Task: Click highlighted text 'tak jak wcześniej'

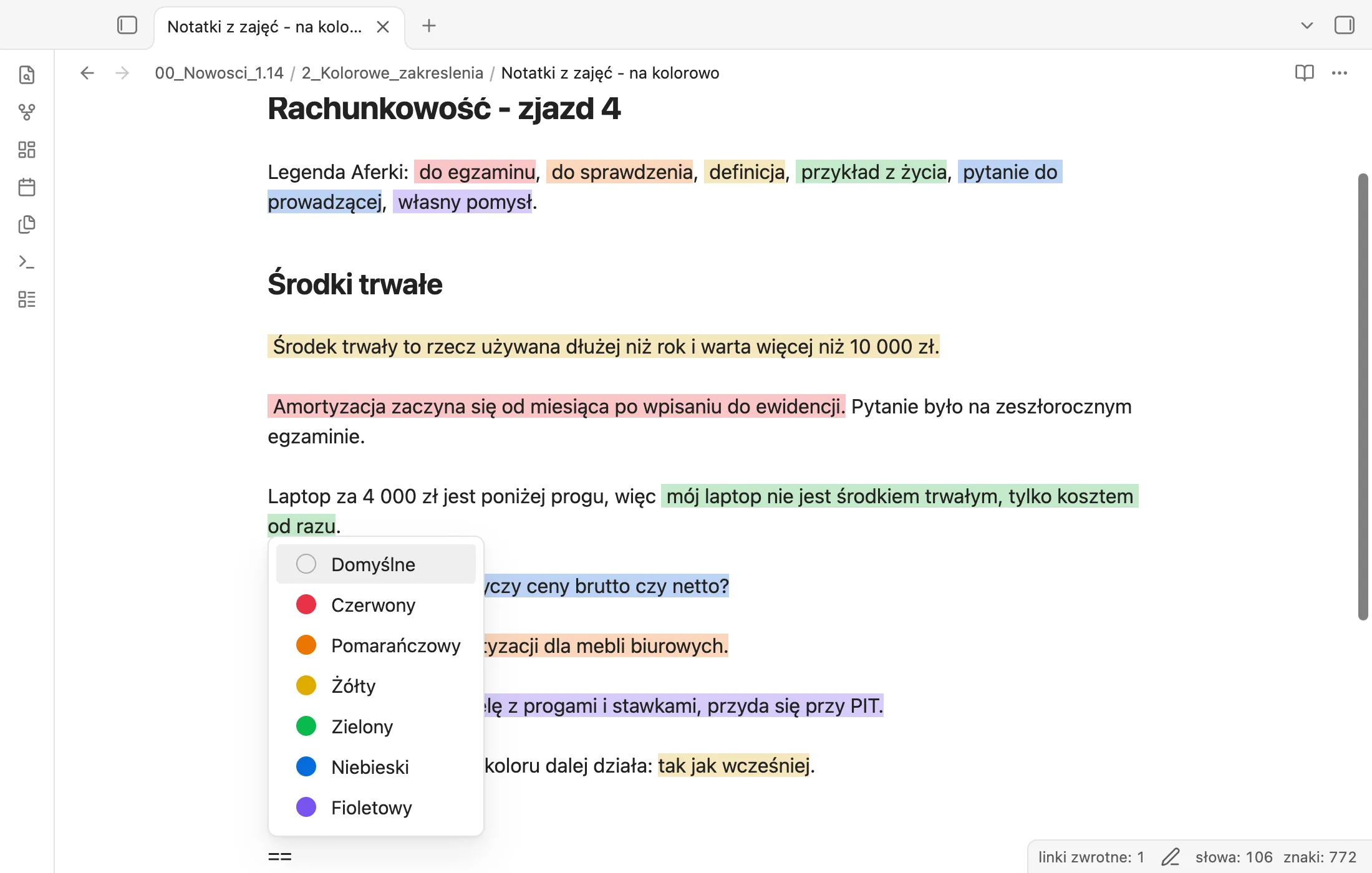Action: [x=734, y=765]
